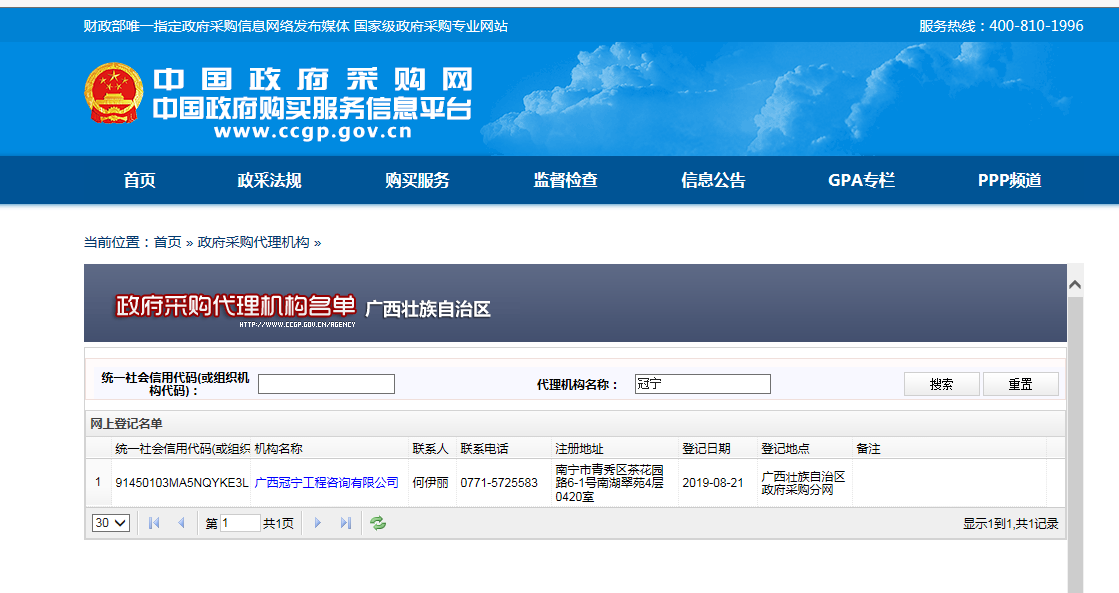Screen dimensions: 1119x593
Task: Select 广西壮族自治区政府采购分网 cell
Action: [803, 483]
